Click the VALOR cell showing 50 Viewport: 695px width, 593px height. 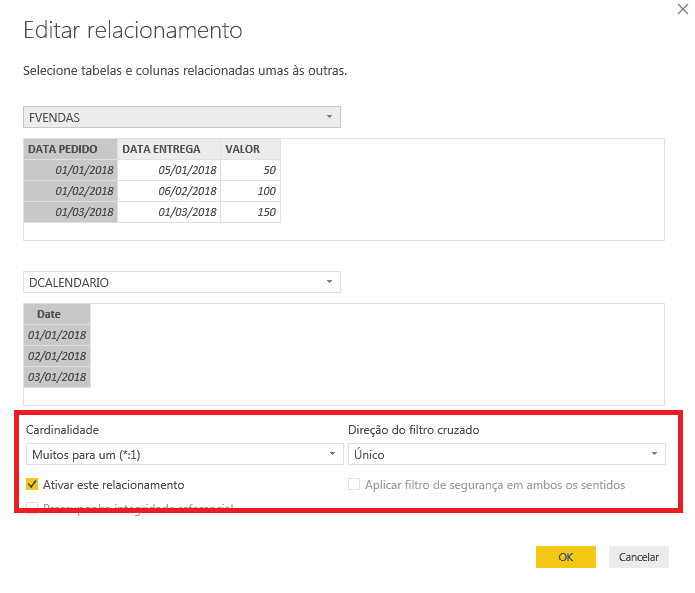(250, 170)
